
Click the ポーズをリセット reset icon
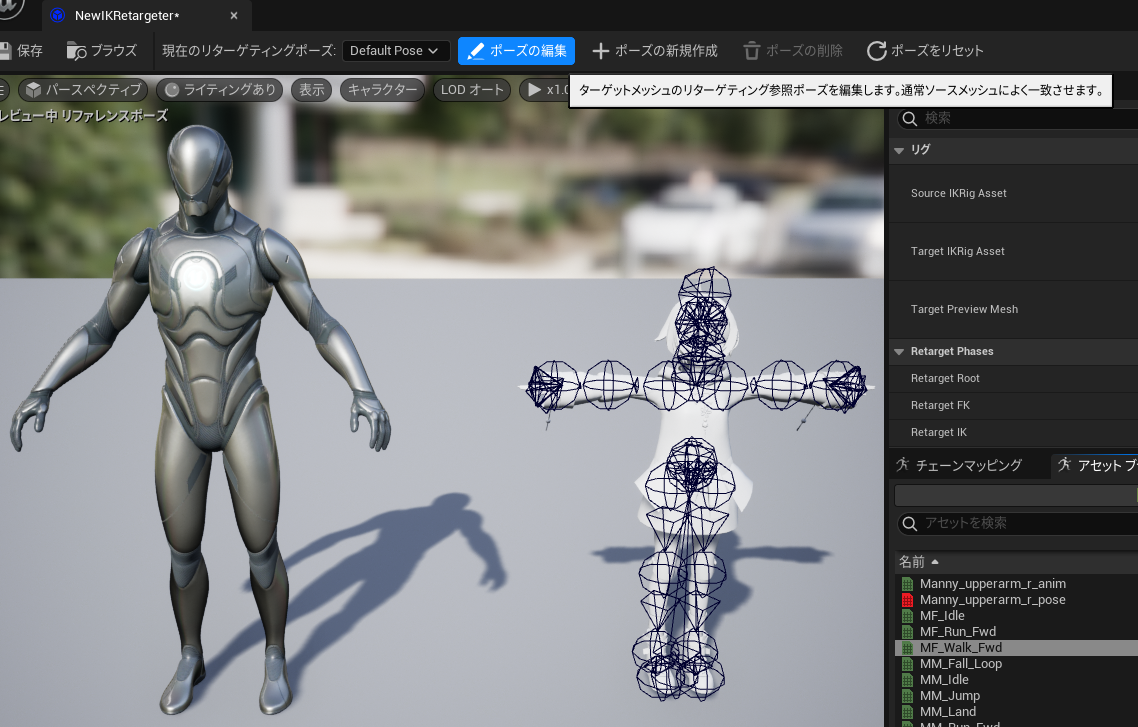pos(877,51)
